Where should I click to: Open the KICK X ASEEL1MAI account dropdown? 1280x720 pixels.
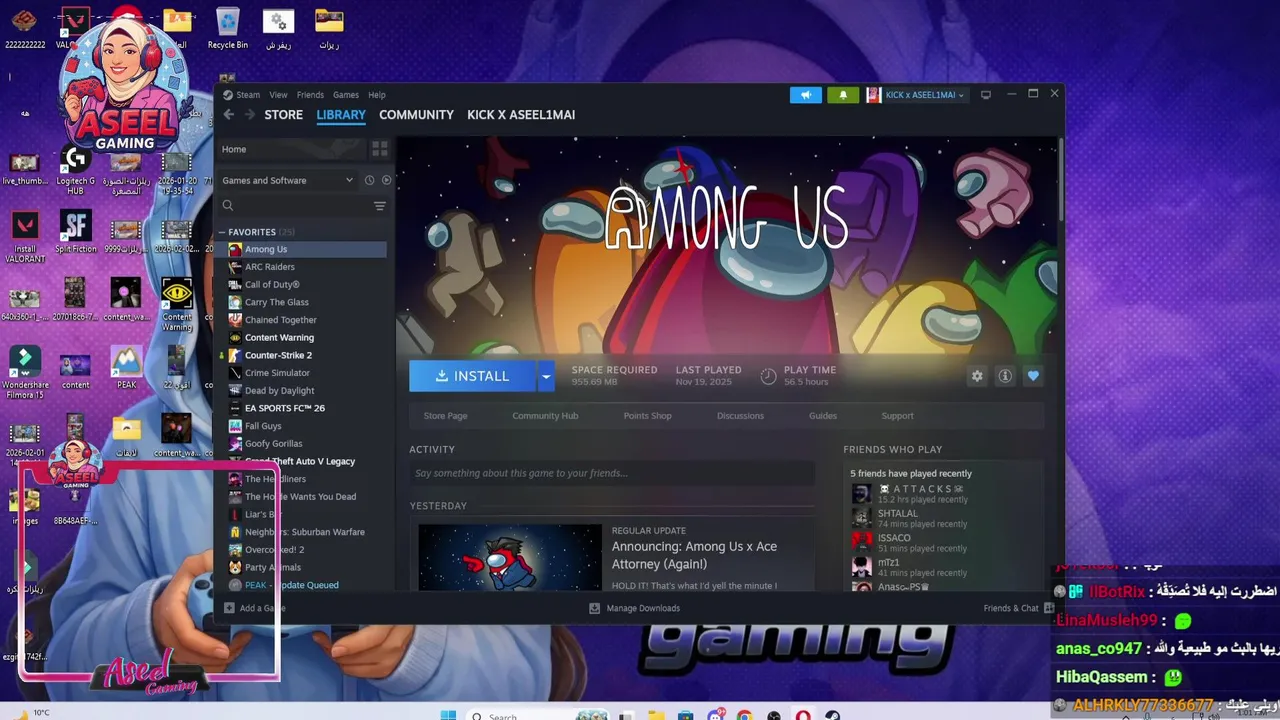[x=916, y=95]
